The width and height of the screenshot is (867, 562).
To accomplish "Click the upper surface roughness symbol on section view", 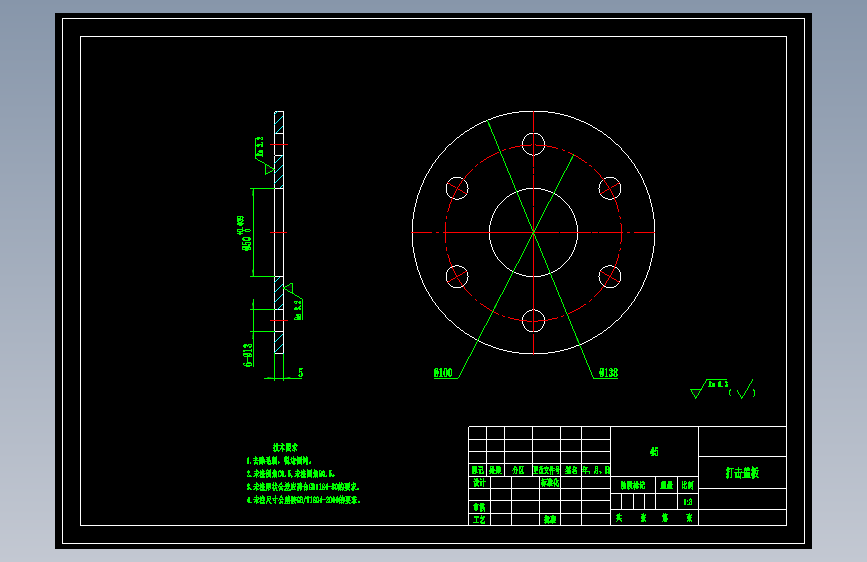I will (x=263, y=156).
